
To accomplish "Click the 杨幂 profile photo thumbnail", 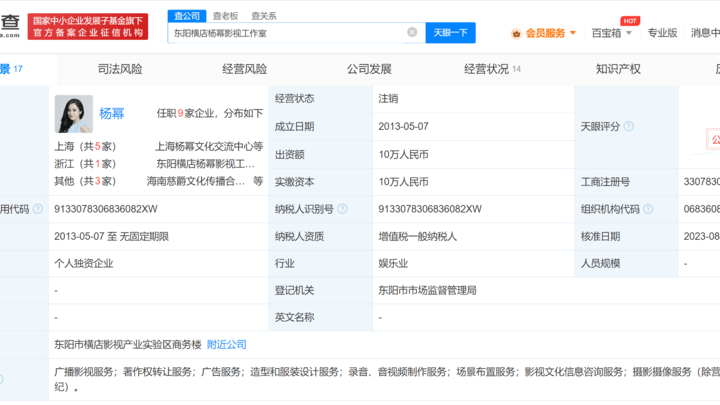I will click(x=73, y=114).
